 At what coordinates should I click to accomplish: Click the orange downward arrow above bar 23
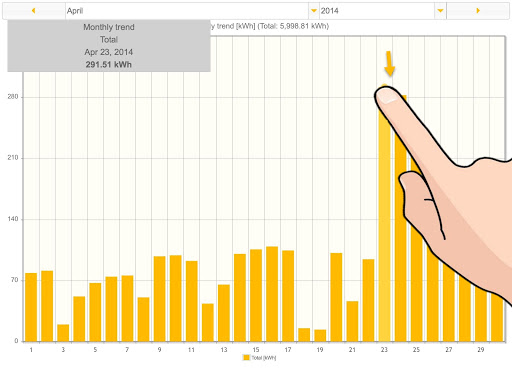pos(389,63)
